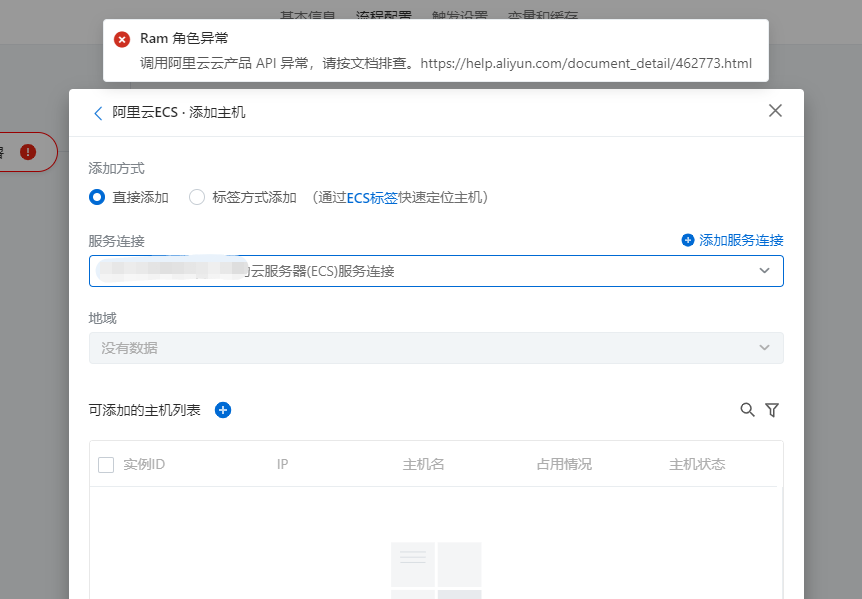Click the plus icon beside 添加服务连接
The image size is (862, 599).
(687, 240)
